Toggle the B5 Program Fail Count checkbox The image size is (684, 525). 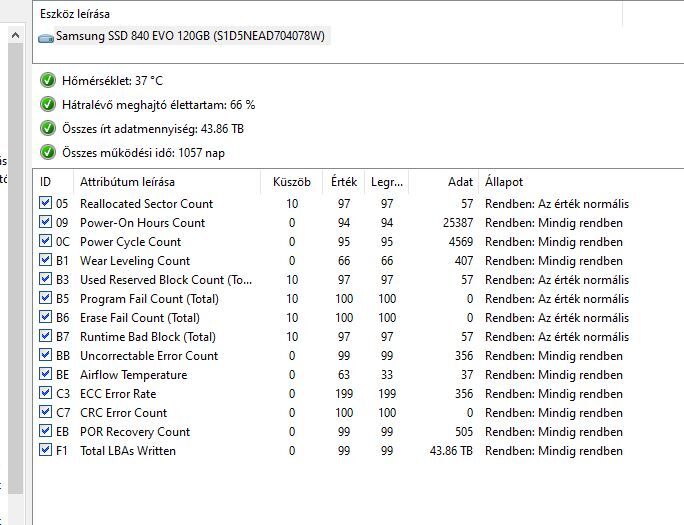click(x=45, y=298)
